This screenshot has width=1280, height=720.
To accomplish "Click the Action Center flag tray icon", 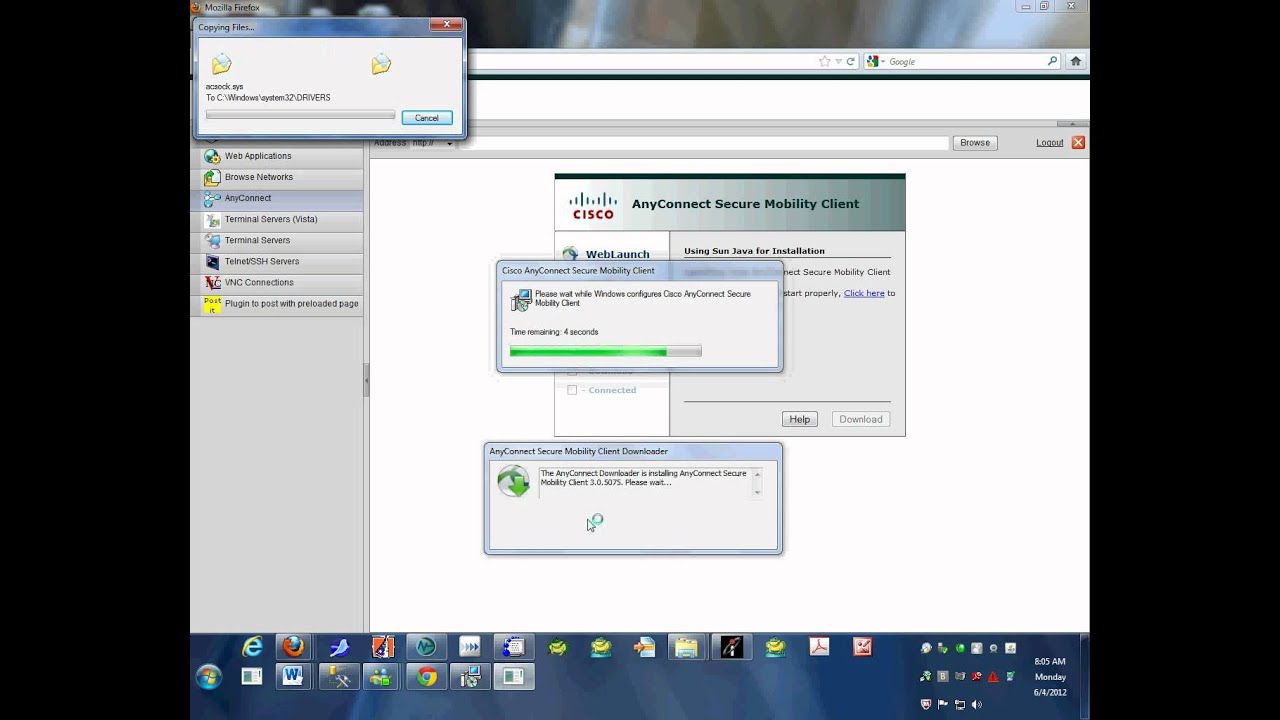I will click(x=942, y=705).
